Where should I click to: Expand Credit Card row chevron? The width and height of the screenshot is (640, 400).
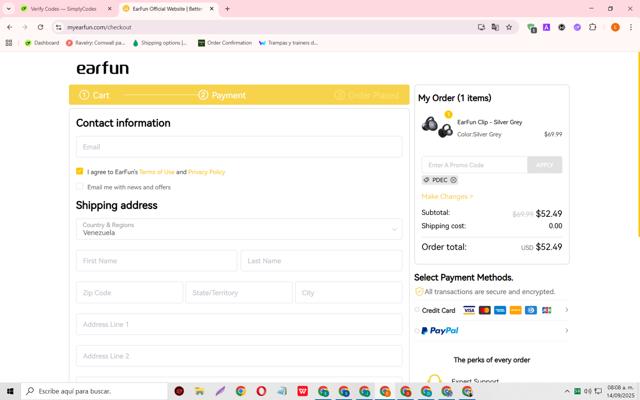pyautogui.click(x=567, y=310)
